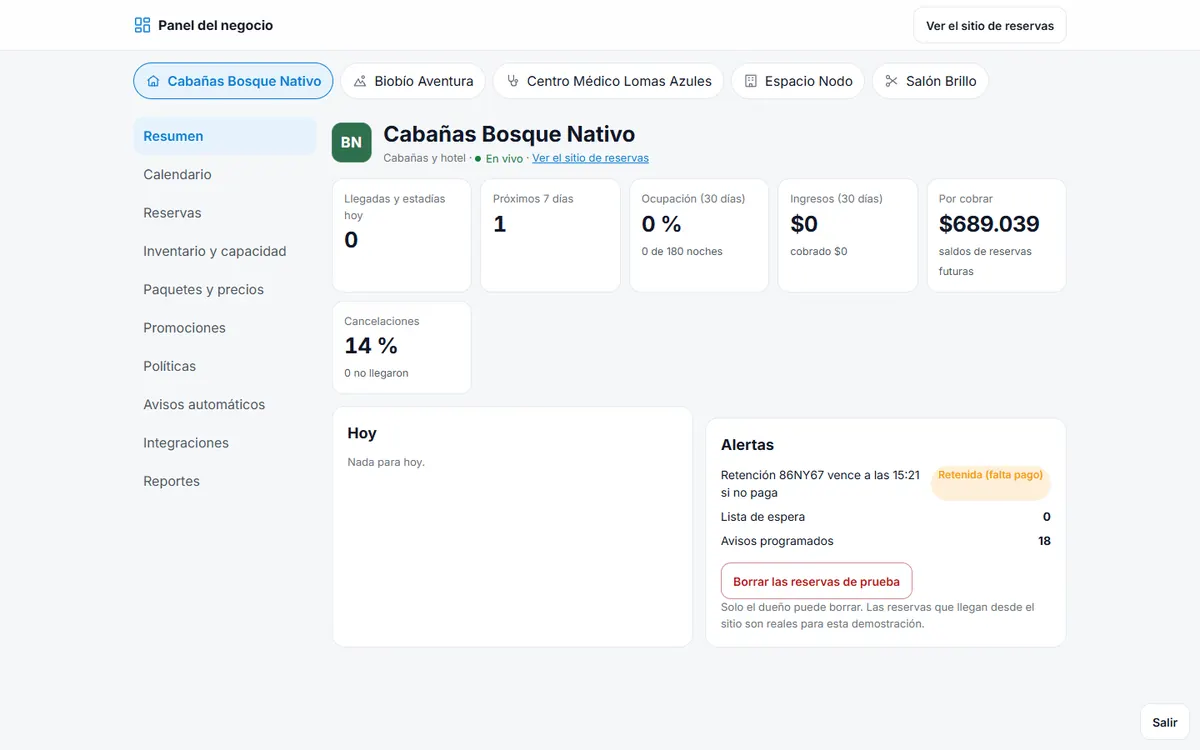Click the Panel del negocio grid icon
The image size is (1200, 750).
[143, 25]
